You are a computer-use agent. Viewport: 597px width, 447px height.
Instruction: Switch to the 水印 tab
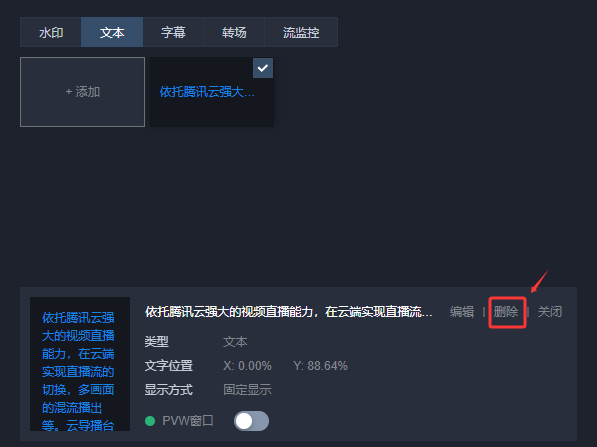click(51, 32)
